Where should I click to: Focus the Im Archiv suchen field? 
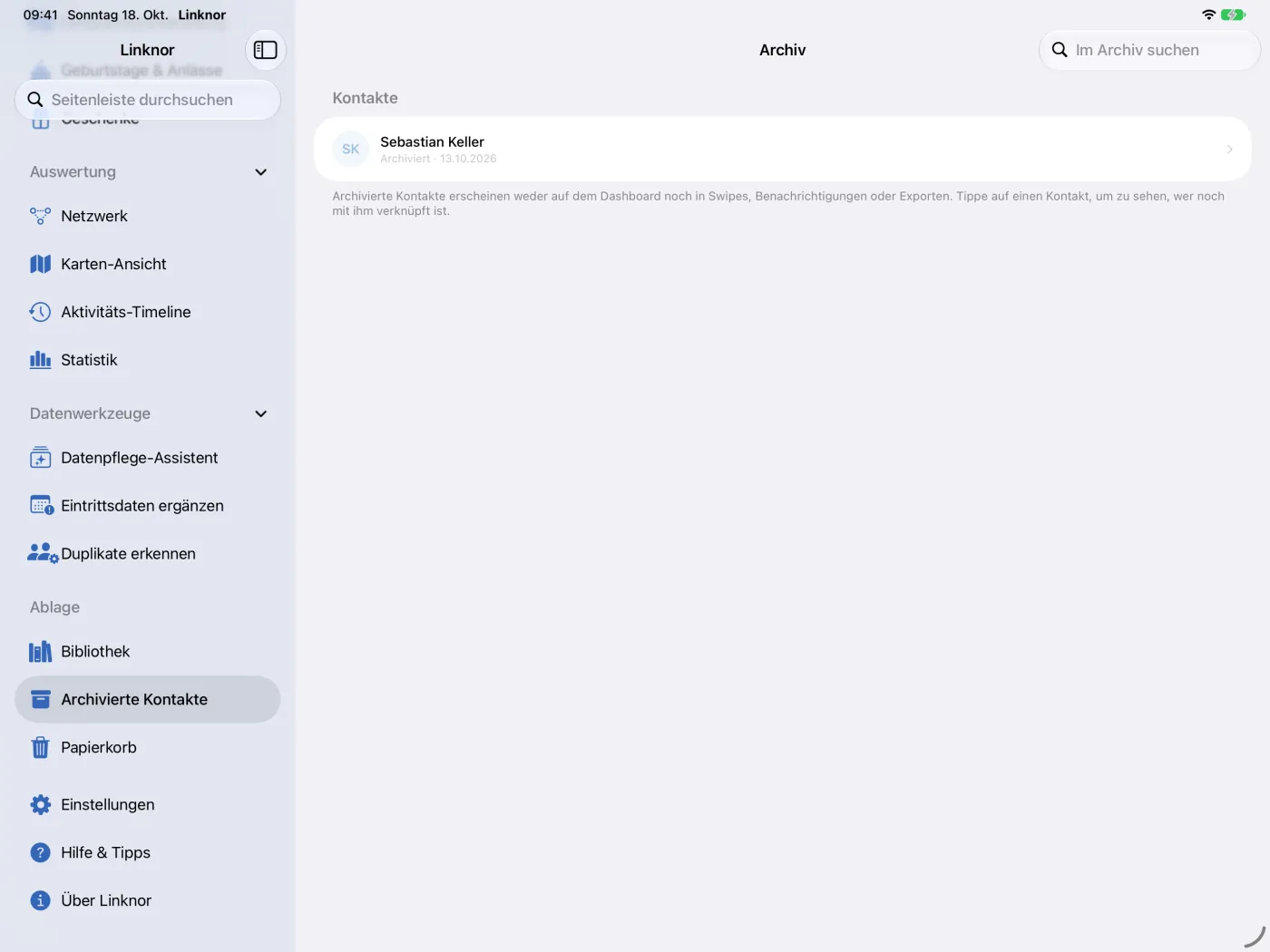click(1149, 50)
